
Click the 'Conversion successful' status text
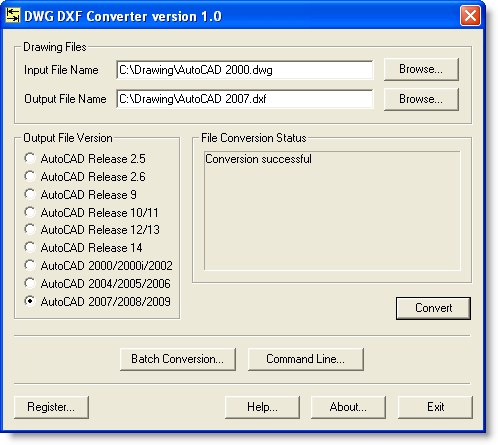pyautogui.click(x=258, y=159)
